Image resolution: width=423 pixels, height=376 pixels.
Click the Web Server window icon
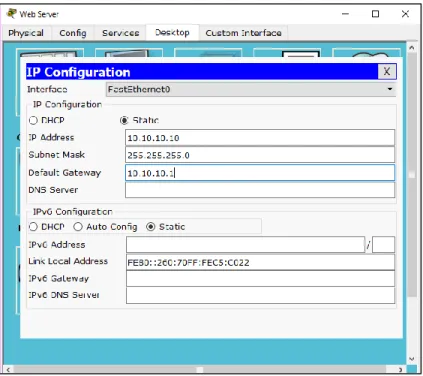(12, 14)
